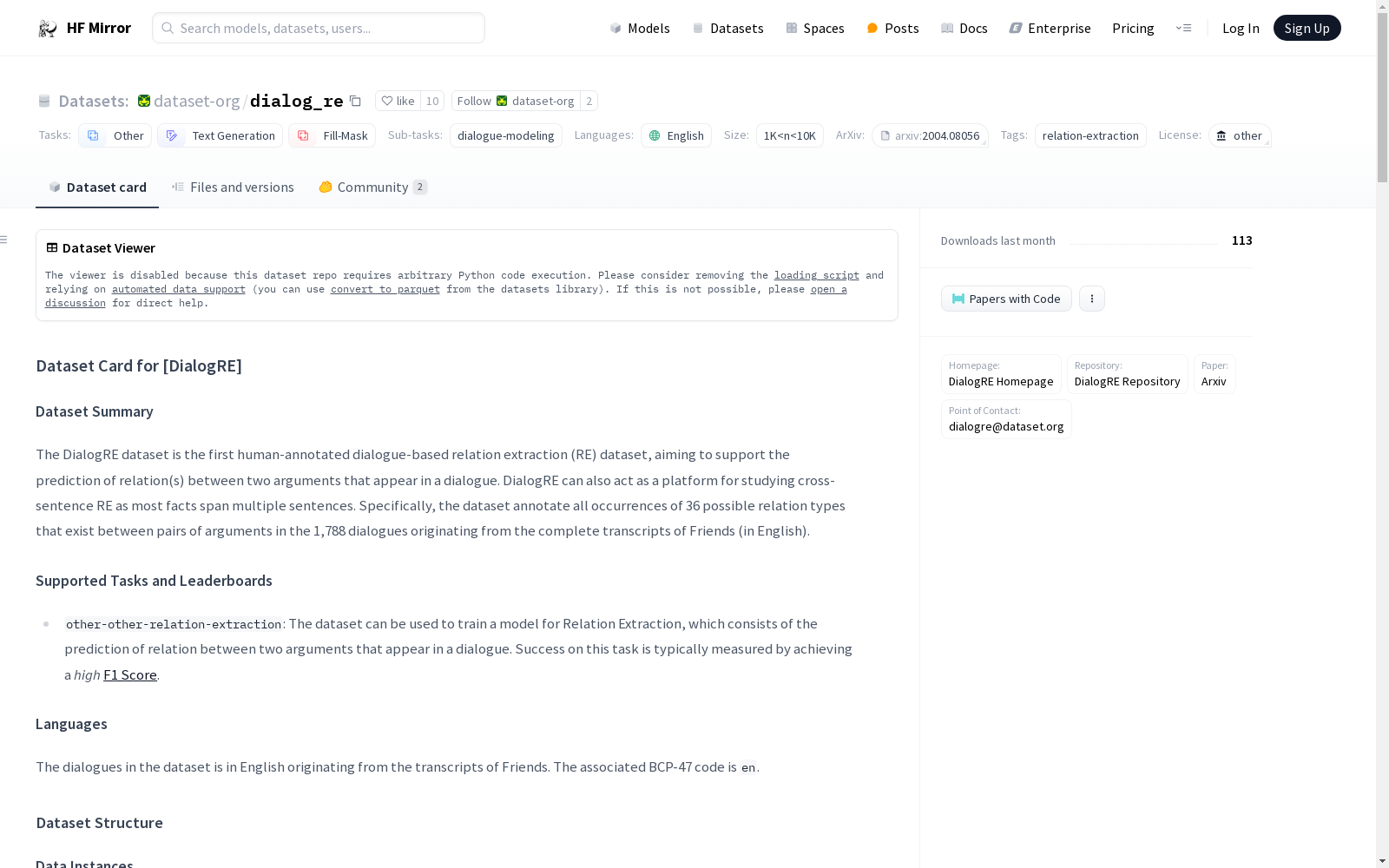Screen dimensions: 1389x868
Task: Open the Models nav item
Action: 640,28
